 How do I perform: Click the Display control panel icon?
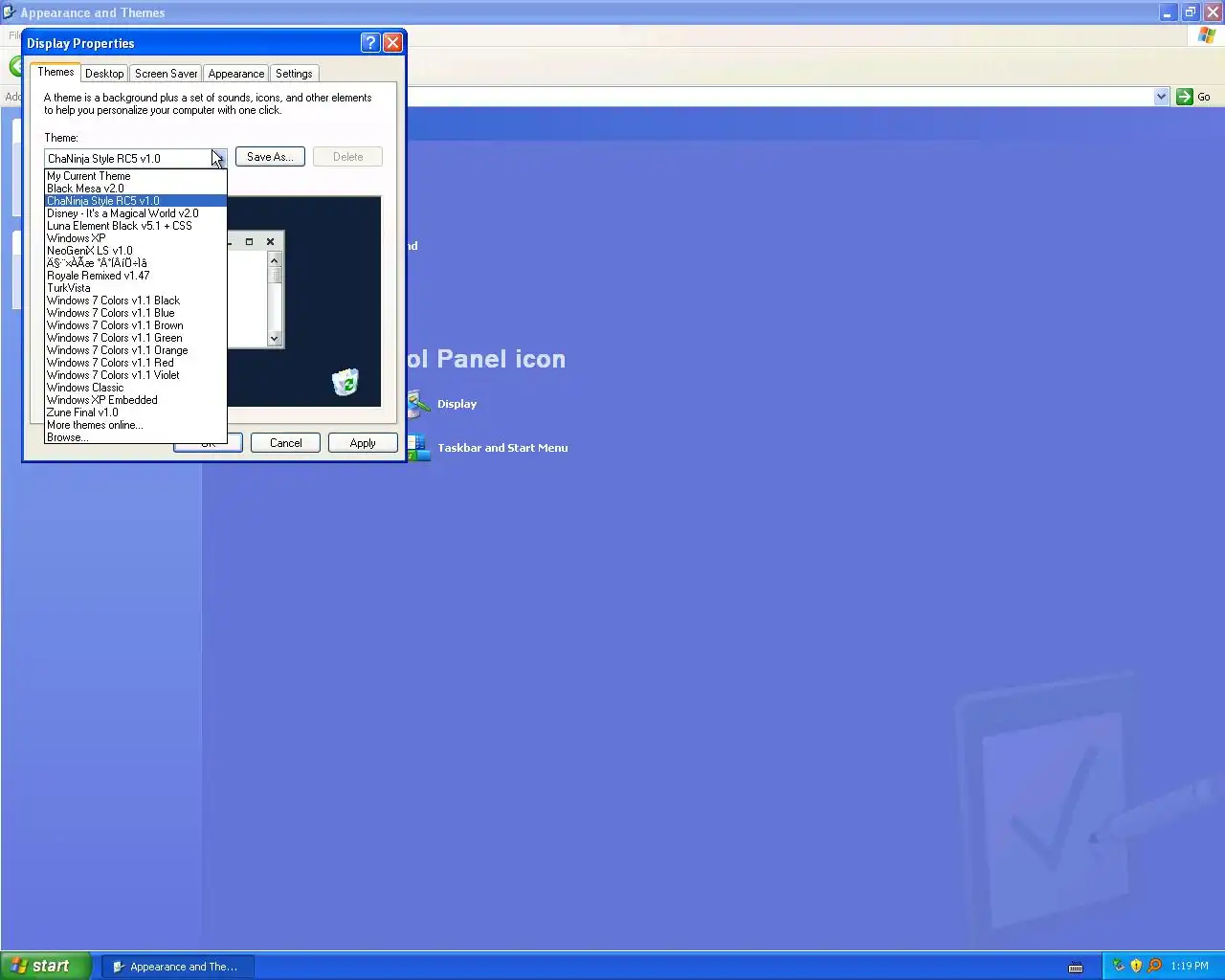417,404
